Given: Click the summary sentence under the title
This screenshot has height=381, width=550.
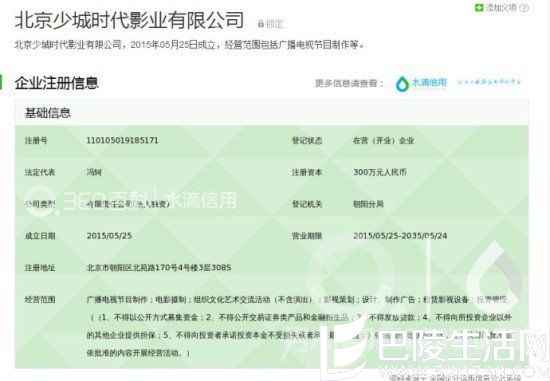Looking at the screenshot, I should click(190, 45).
